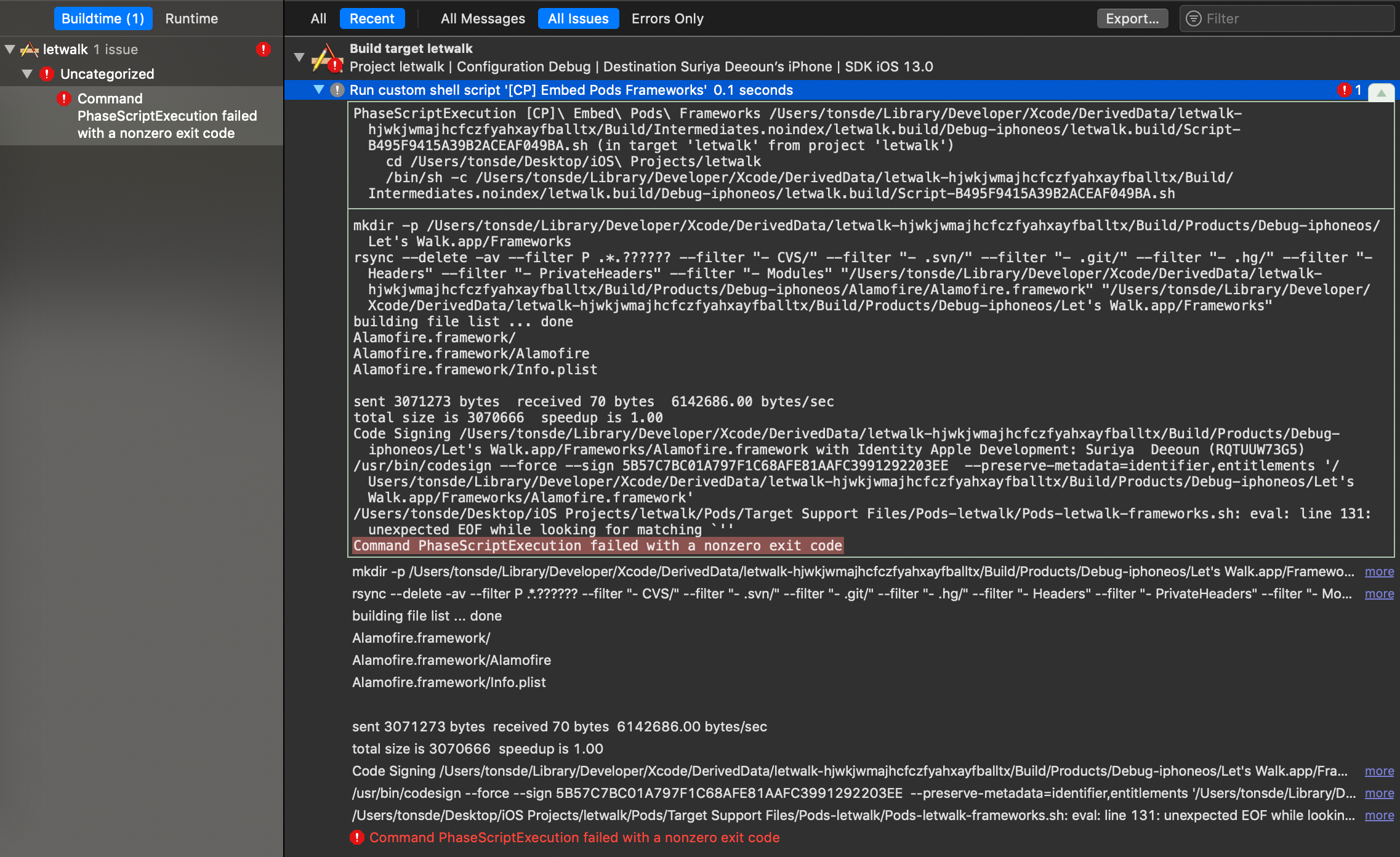Select 'building file list ... done' summary line
This screenshot has height=857, width=1400.
(x=427, y=616)
